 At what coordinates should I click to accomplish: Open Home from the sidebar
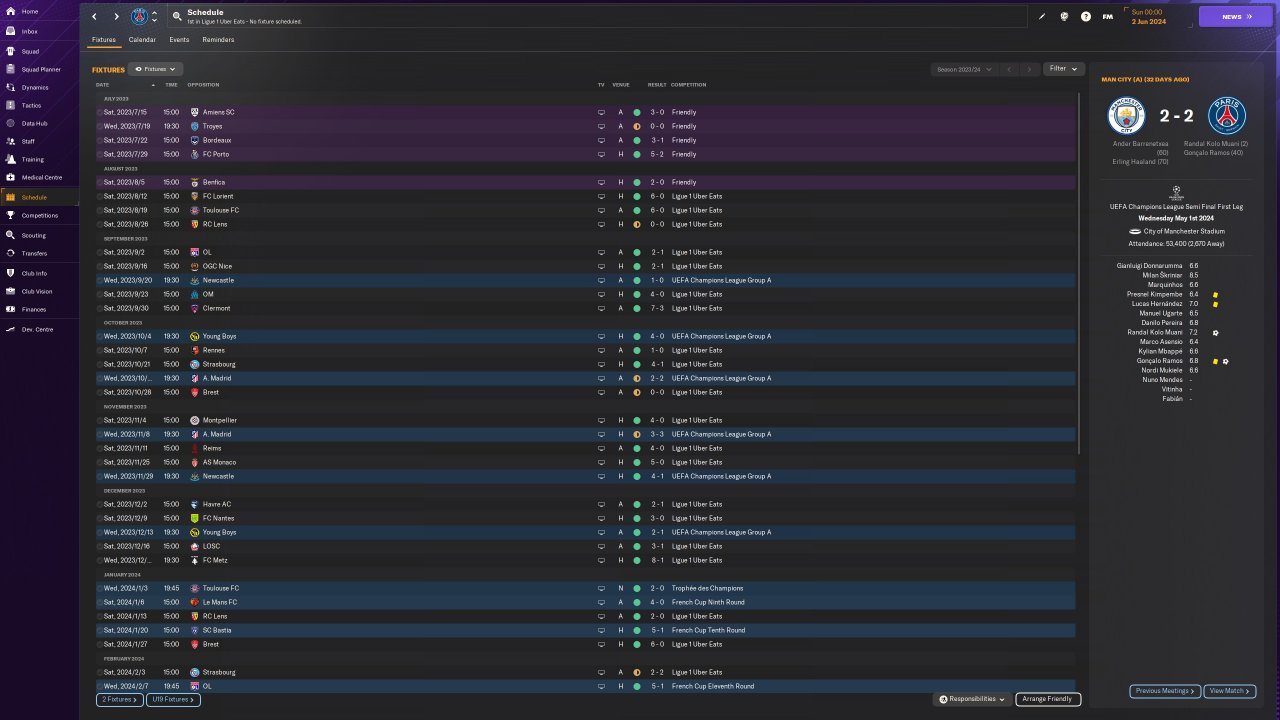click(10, 11)
